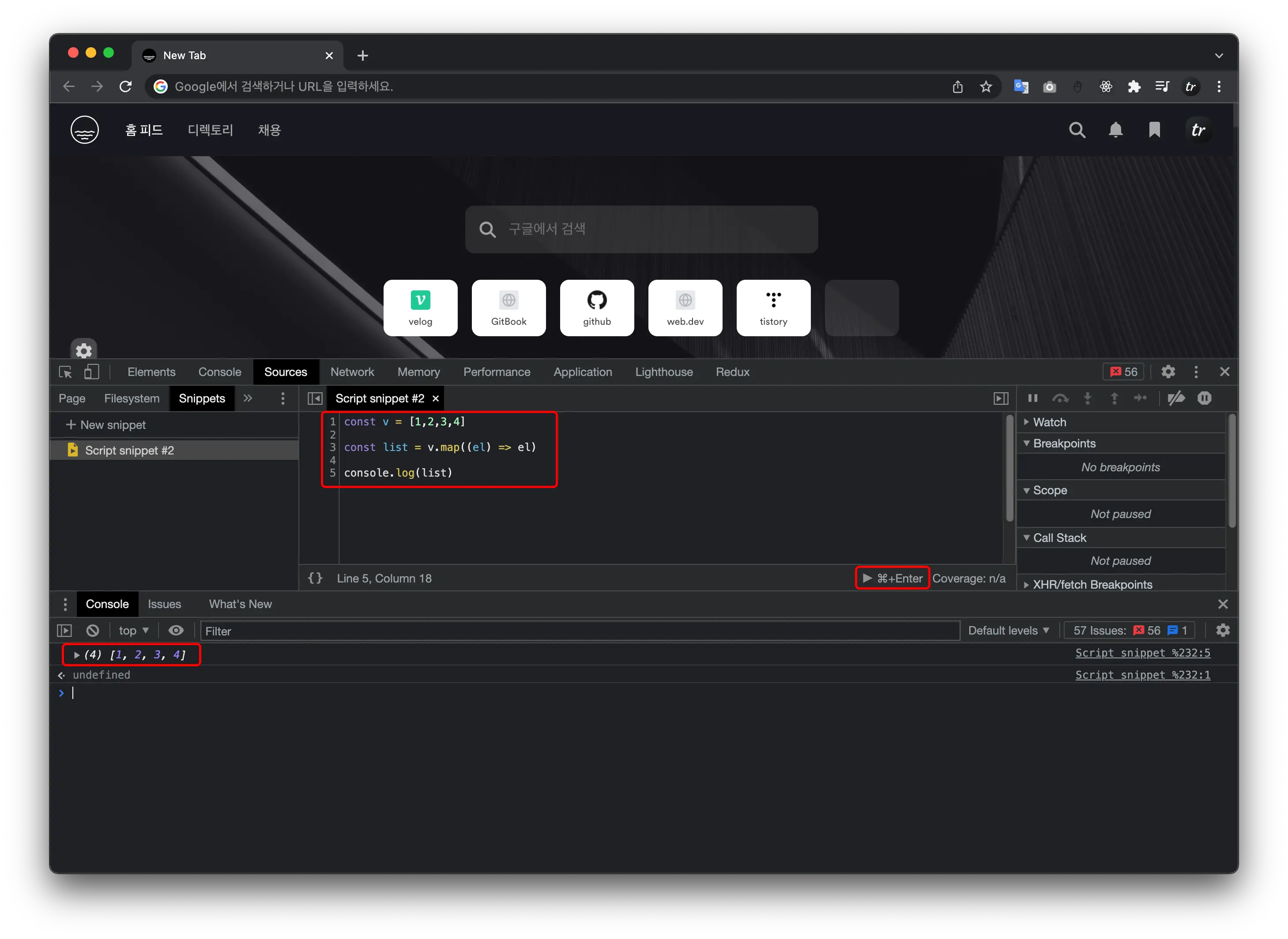Open the DevTools settings gear
This screenshot has height=939, width=1288.
click(1167, 372)
